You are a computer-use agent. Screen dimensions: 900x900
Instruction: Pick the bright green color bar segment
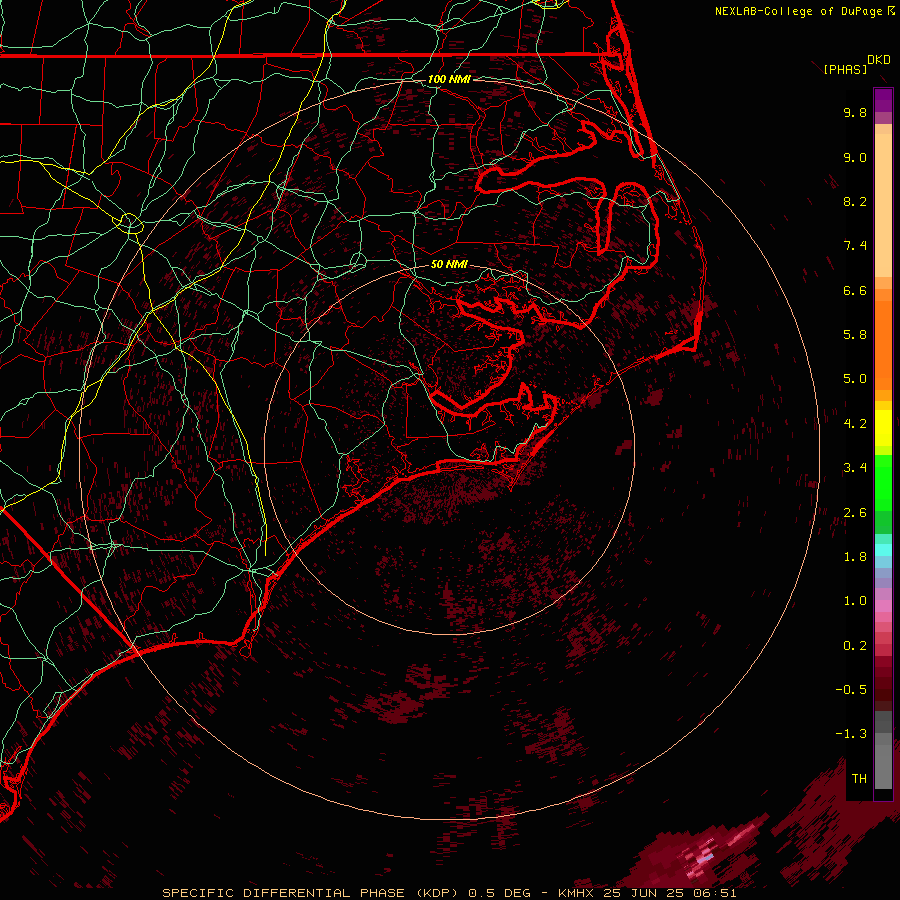[883, 482]
